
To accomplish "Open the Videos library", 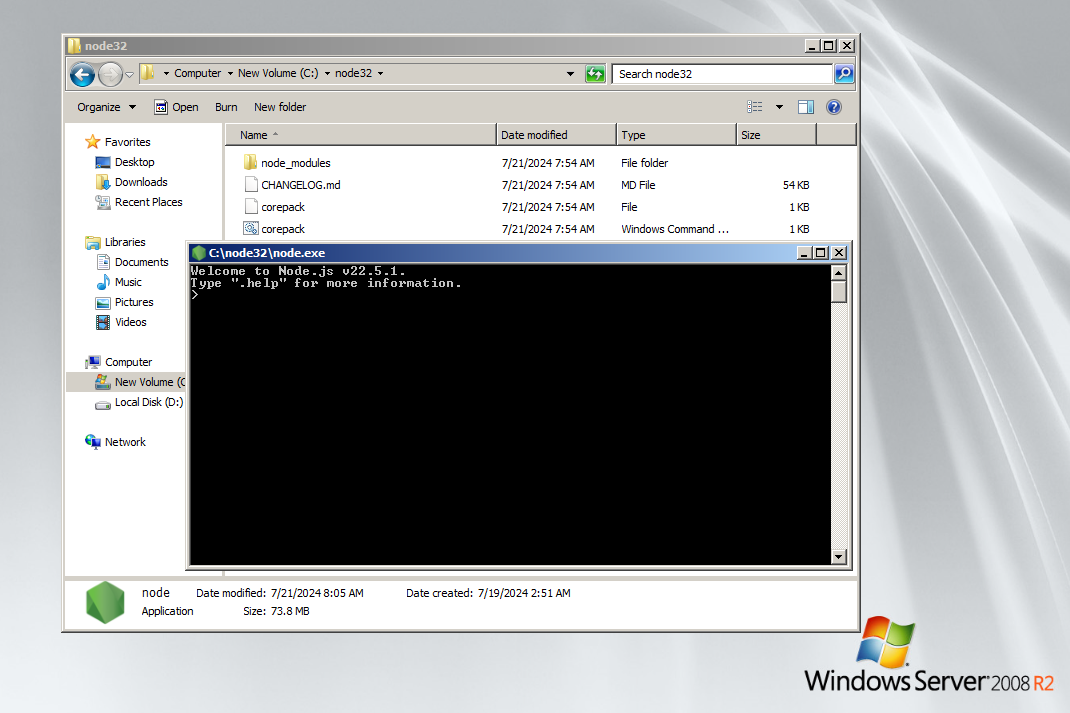I will coord(130,322).
